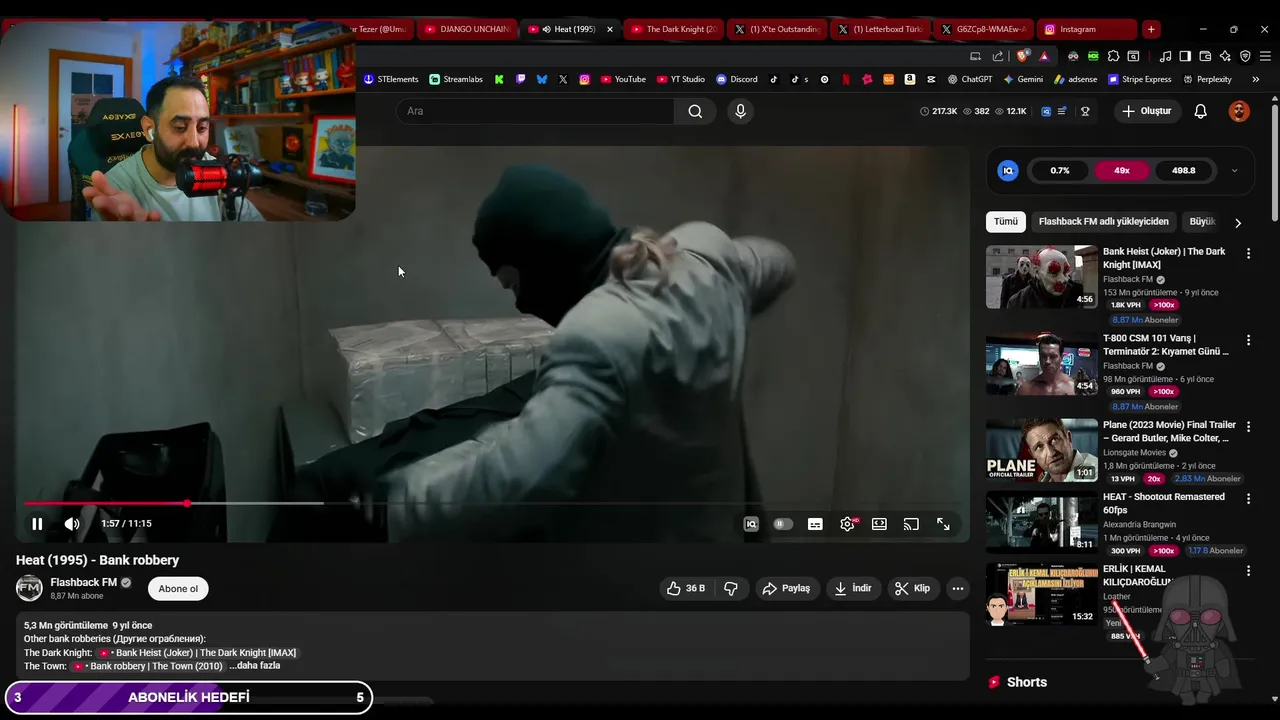The width and height of the screenshot is (1280, 720).
Task: Share the video via Paylaş
Action: pos(786,588)
